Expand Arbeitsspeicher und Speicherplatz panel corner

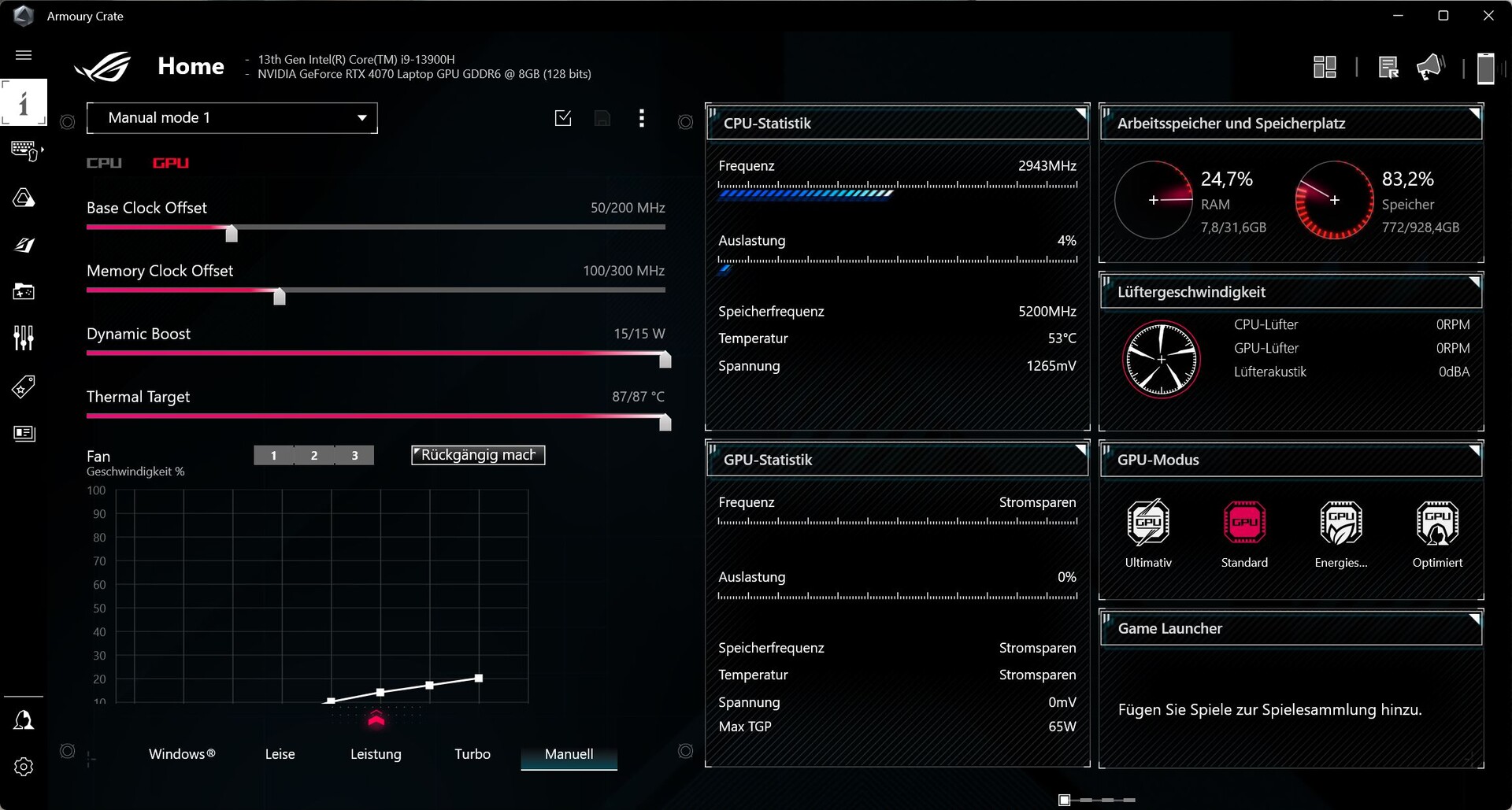point(1474,113)
